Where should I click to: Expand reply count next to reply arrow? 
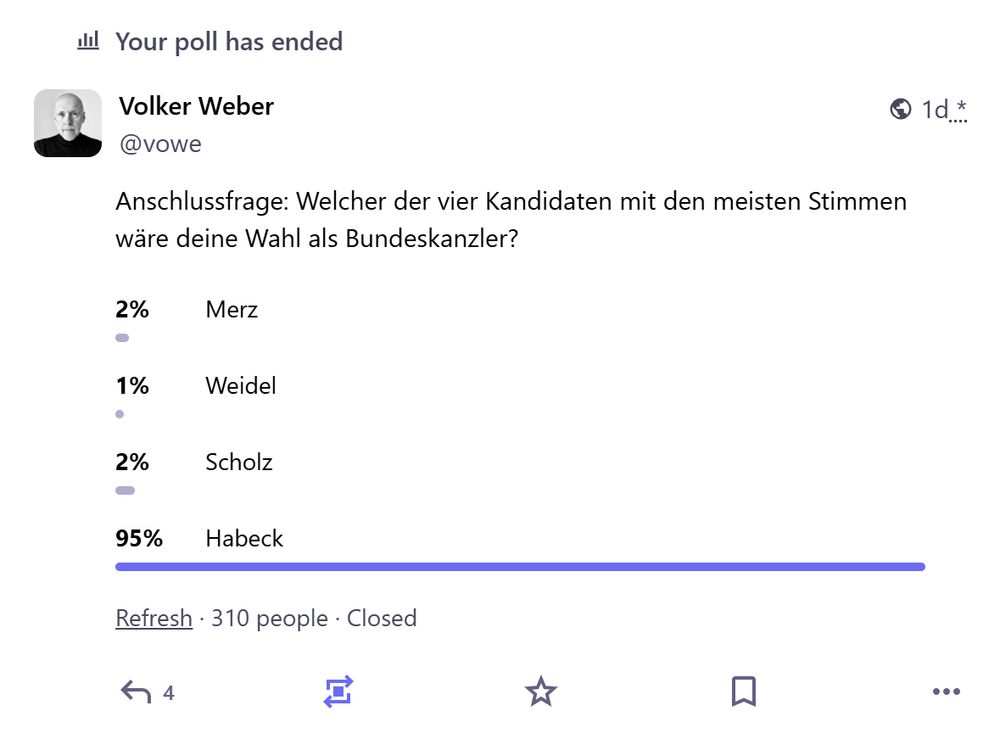pyautogui.click(x=166, y=690)
